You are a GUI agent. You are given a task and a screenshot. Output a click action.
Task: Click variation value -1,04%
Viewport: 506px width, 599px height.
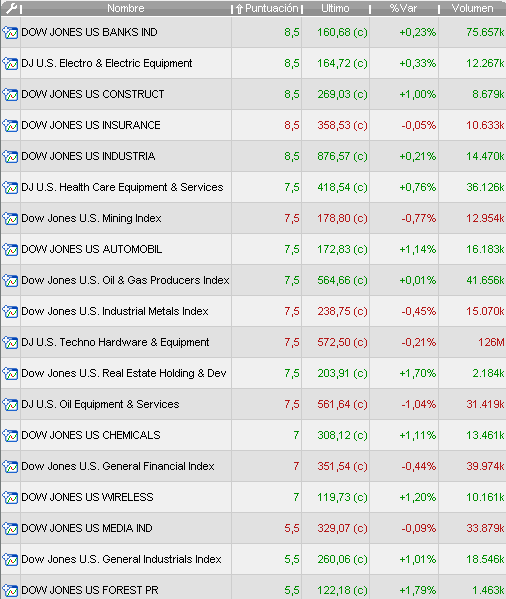(419, 404)
